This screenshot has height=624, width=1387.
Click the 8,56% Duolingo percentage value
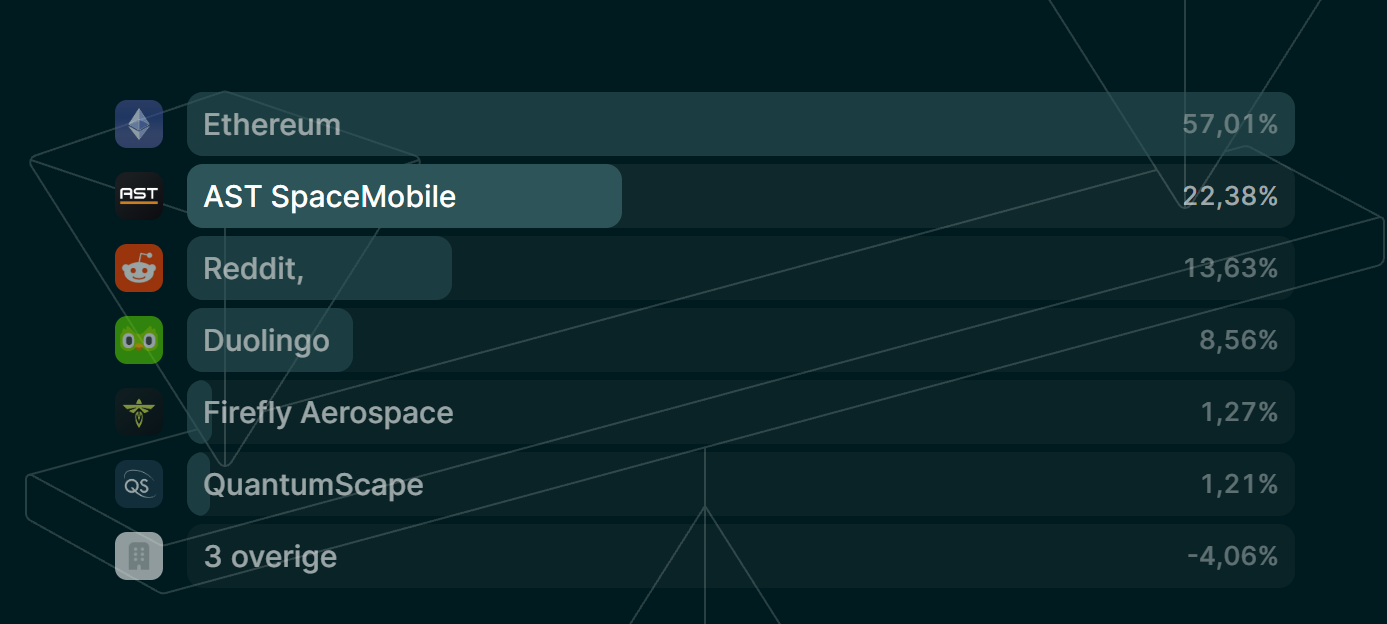(x=1238, y=340)
